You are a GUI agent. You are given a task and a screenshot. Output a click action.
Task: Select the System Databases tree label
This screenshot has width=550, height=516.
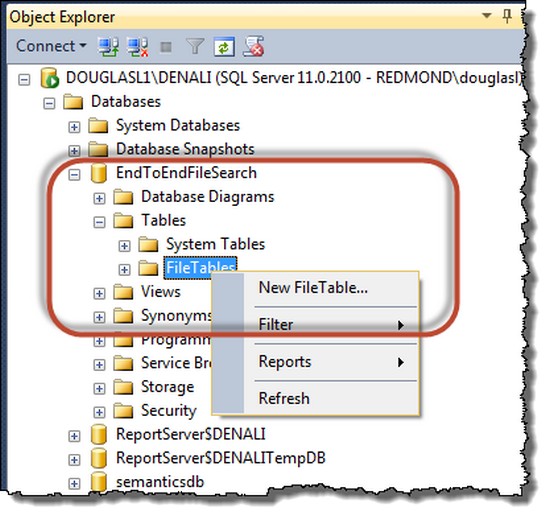pyautogui.click(x=178, y=126)
